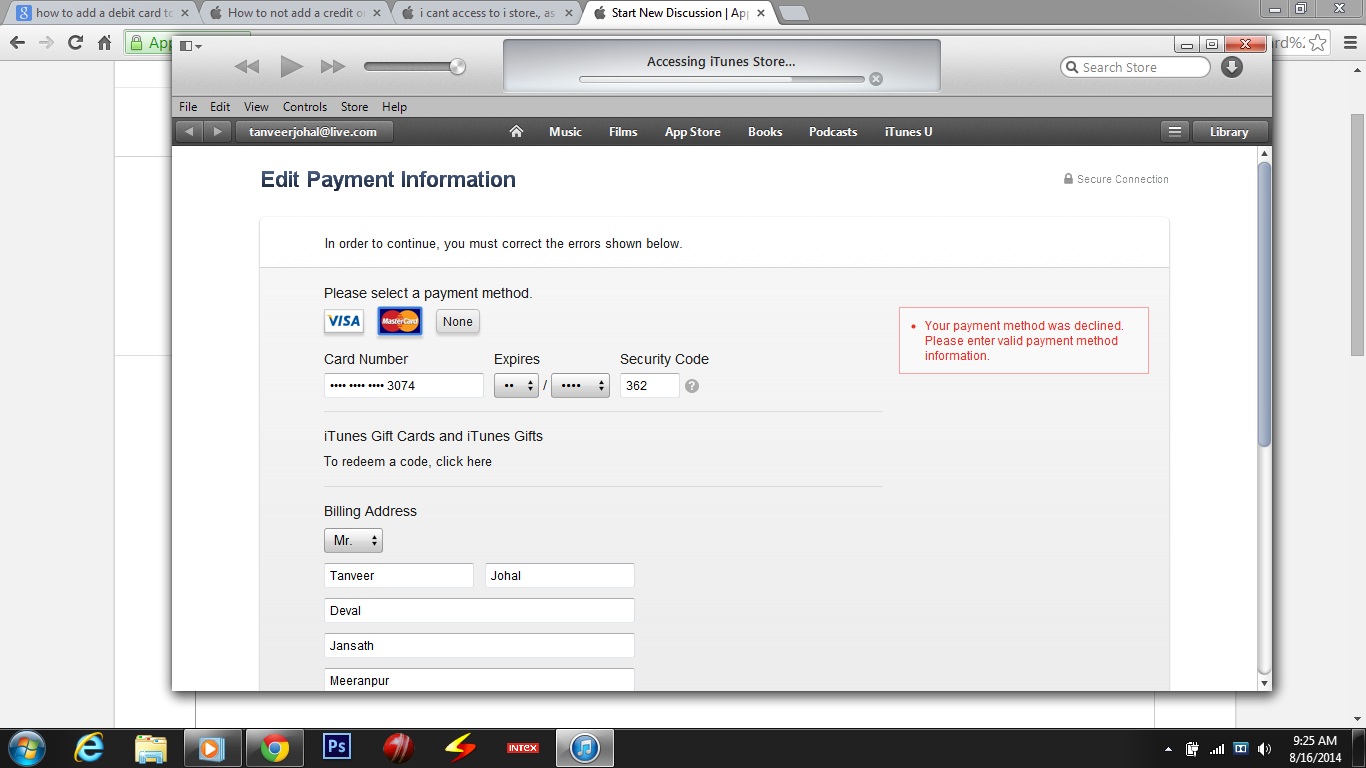
Task: Bookmark the page with Chrome's star icon
Action: [1318, 43]
